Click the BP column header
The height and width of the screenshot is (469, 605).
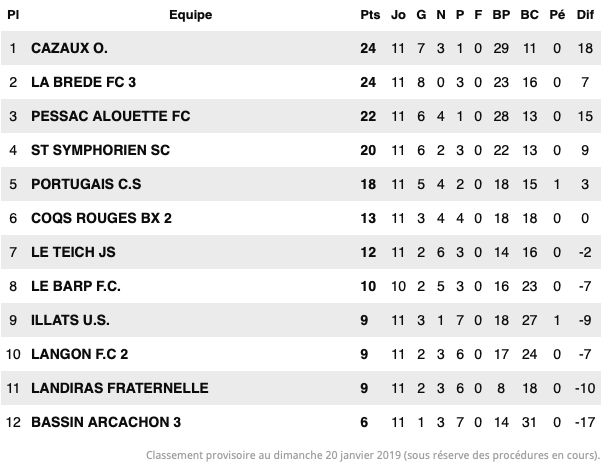click(501, 15)
